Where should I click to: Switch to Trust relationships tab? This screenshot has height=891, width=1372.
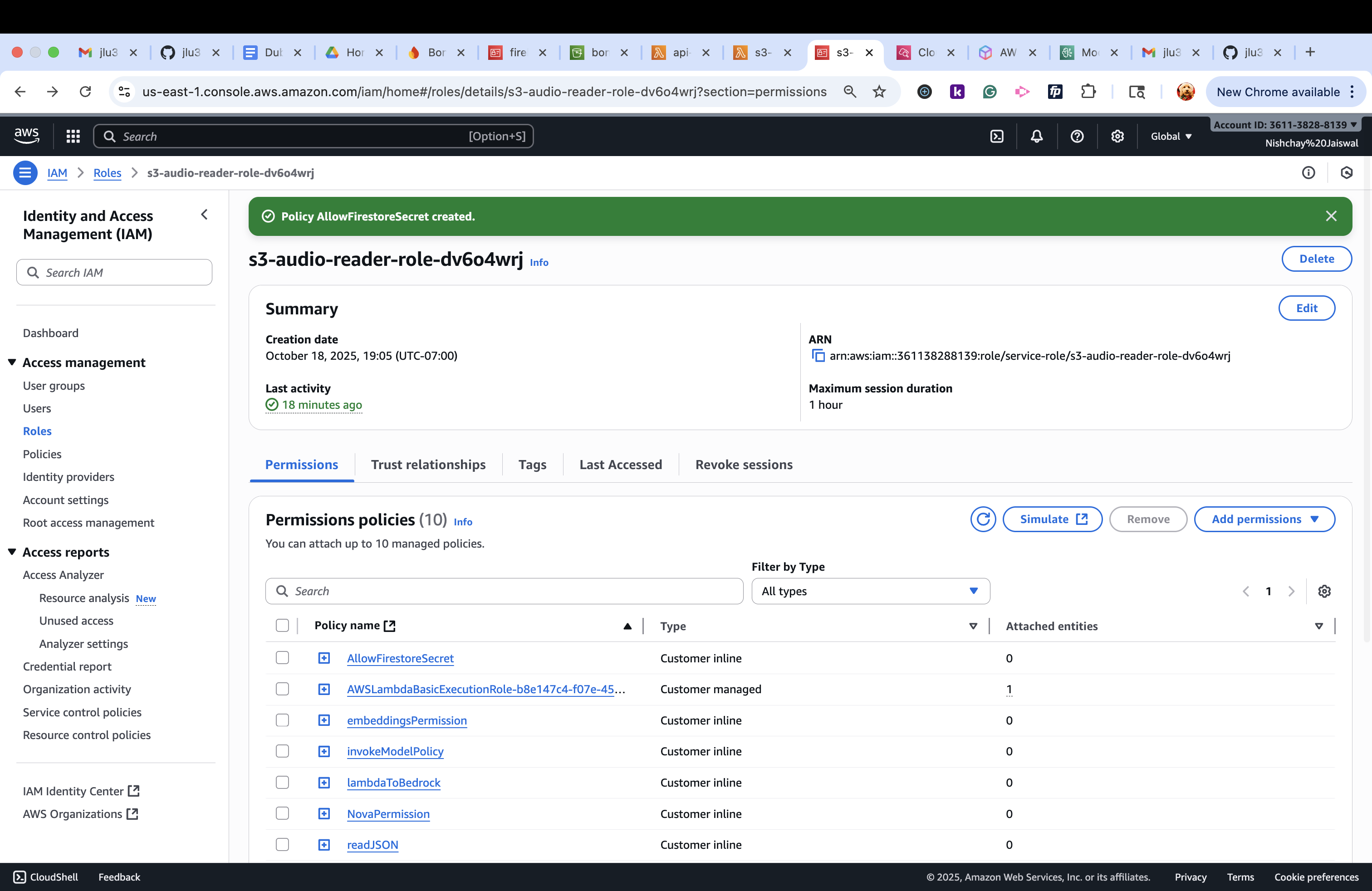click(x=428, y=465)
